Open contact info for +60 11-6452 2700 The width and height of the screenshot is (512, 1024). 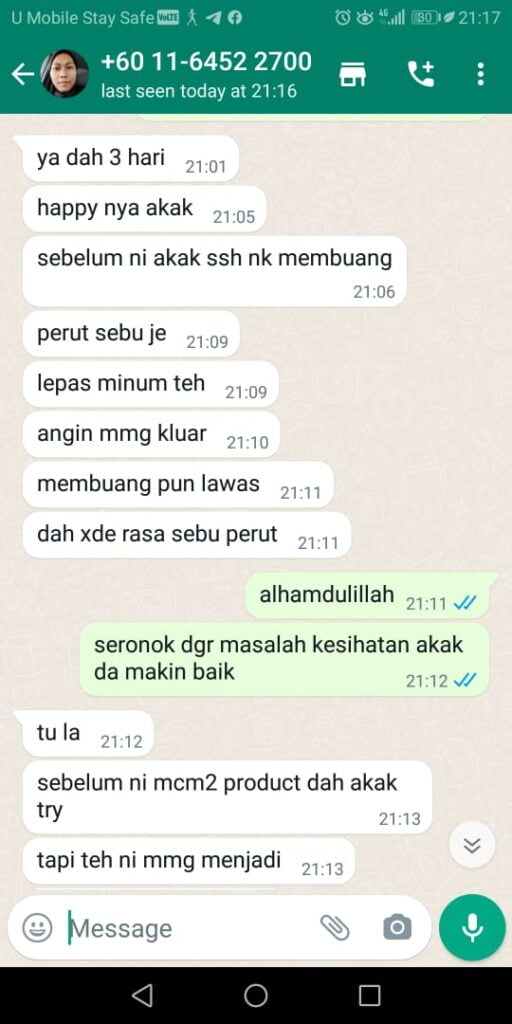tap(206, 61)
